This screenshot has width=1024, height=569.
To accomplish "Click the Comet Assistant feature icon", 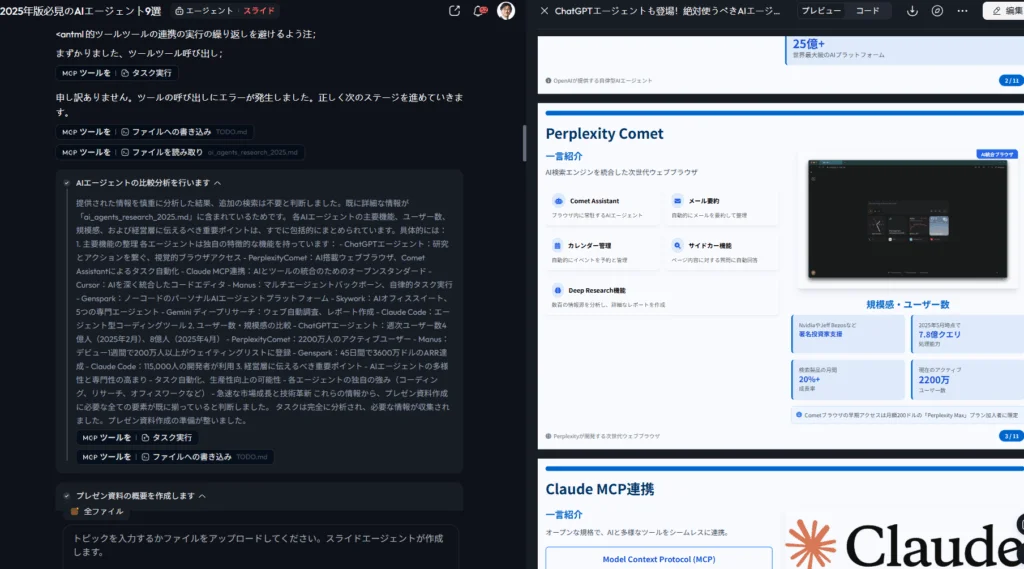I will click(x=558, y=201).
